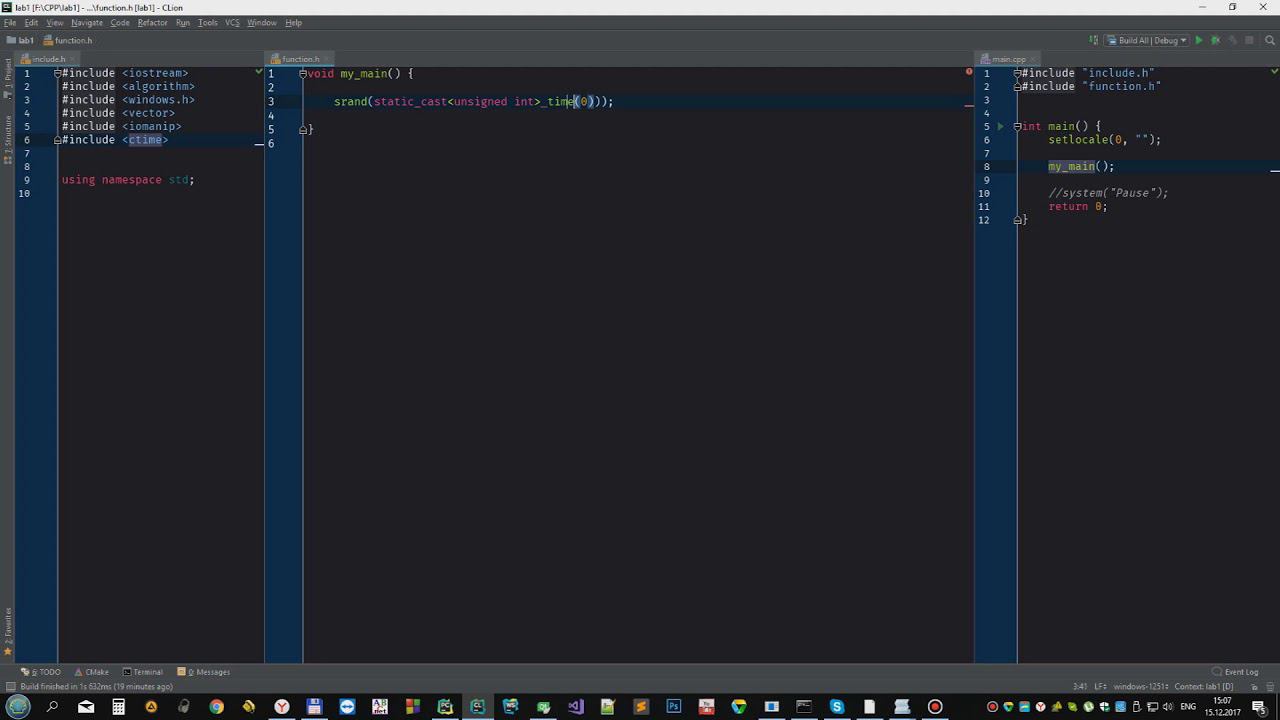Open the Messages tool window

coord(204,672)
